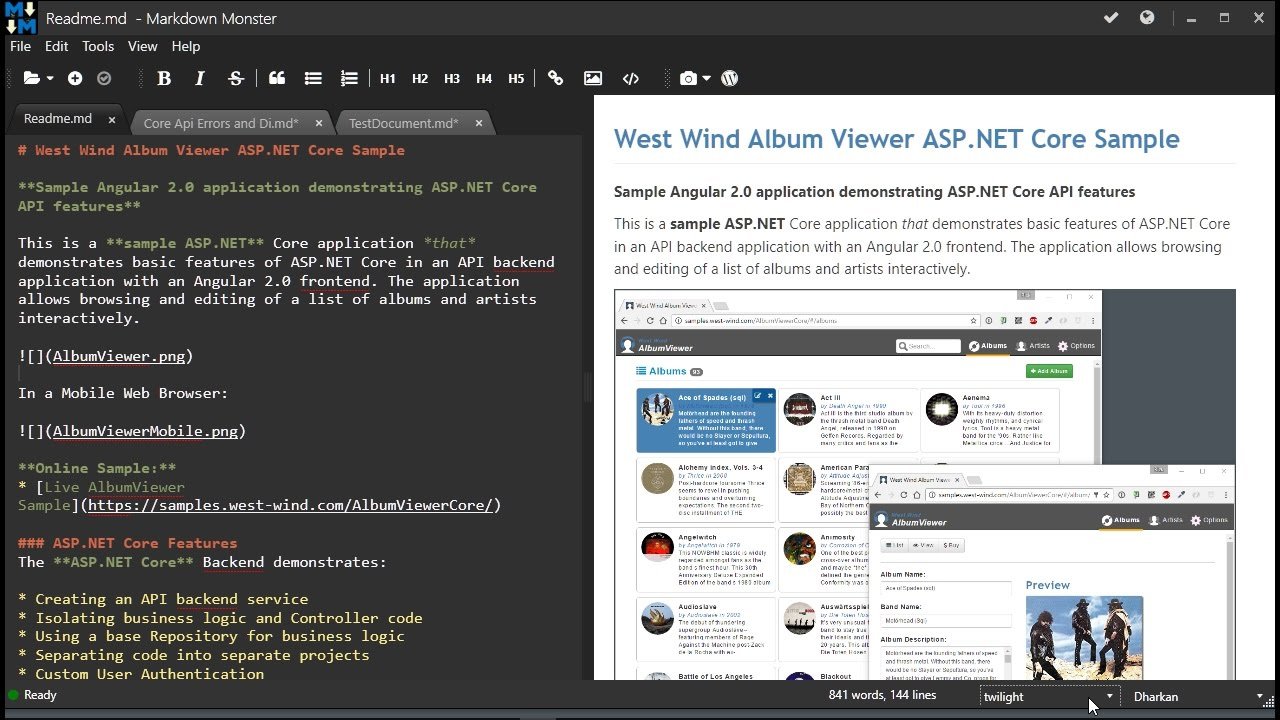Image resolution: width=1280 pixels, height=720 pixels.
Task: Create a new document with plus icon
Action: pos(75,78)
